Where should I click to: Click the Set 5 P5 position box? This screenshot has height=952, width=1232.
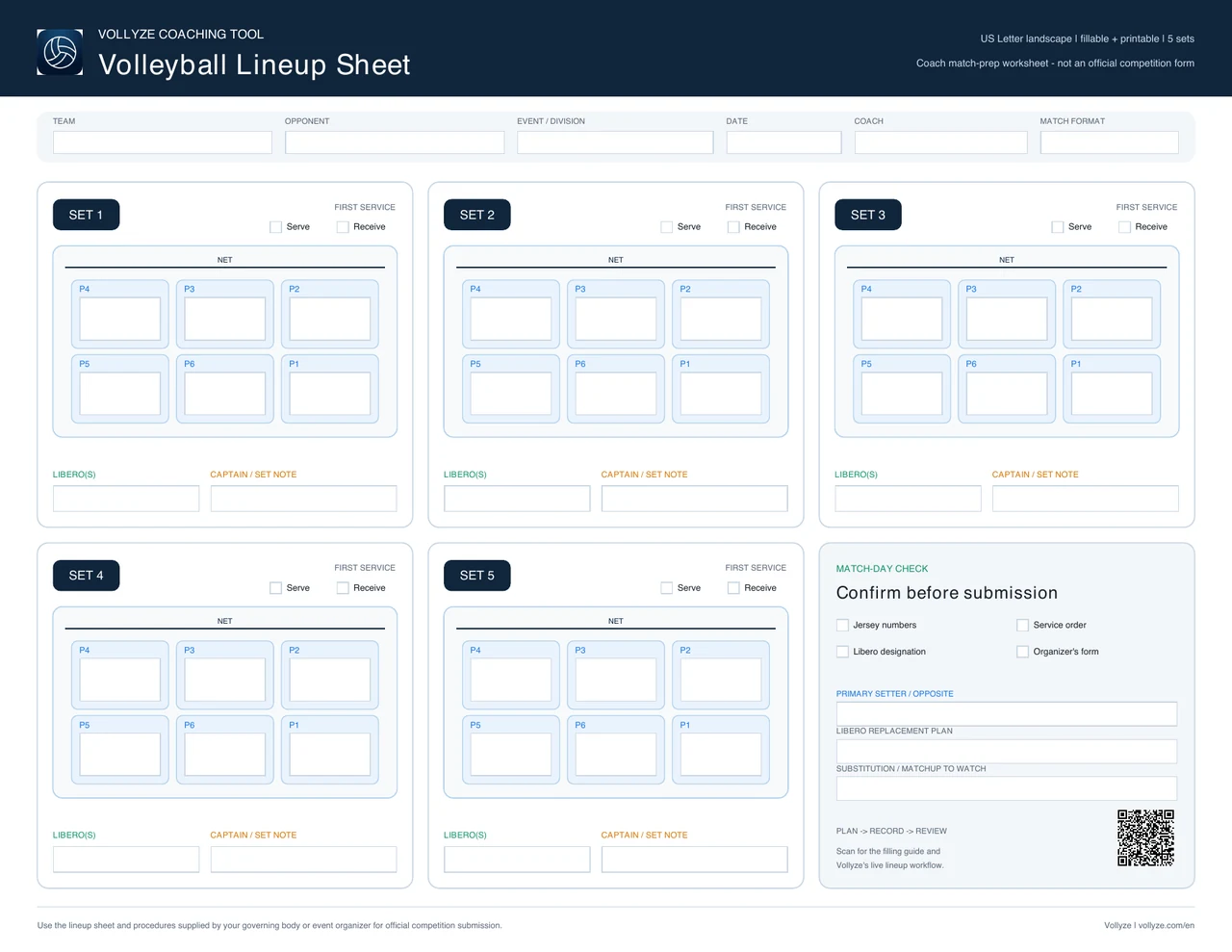click(x=511, y=755)
